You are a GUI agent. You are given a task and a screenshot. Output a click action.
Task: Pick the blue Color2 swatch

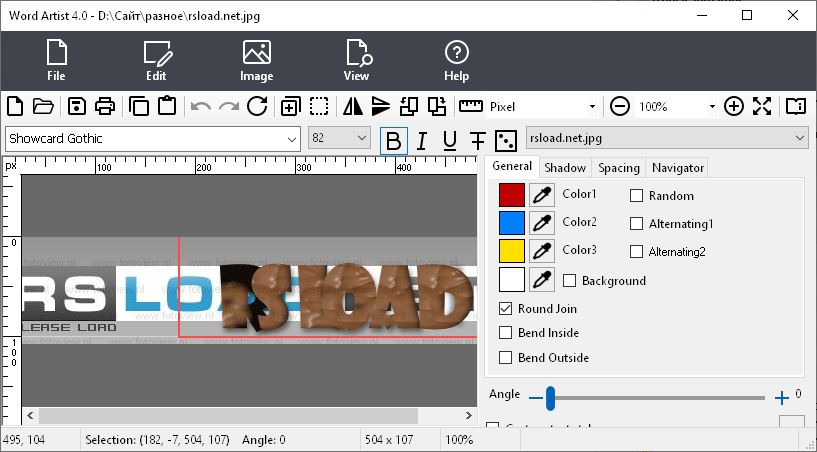(512, 223)
